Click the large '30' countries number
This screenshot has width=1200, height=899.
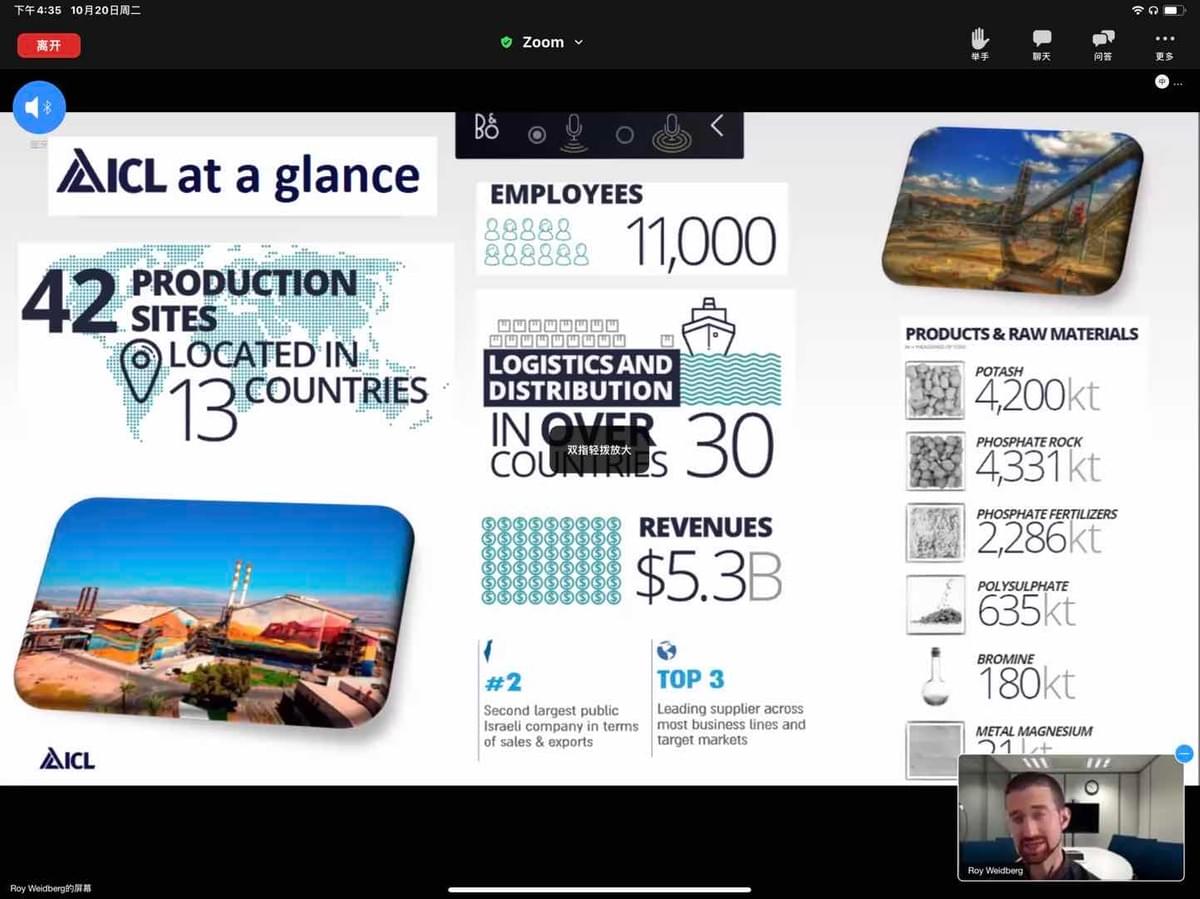pyautogui.click(x=730, y=445)
